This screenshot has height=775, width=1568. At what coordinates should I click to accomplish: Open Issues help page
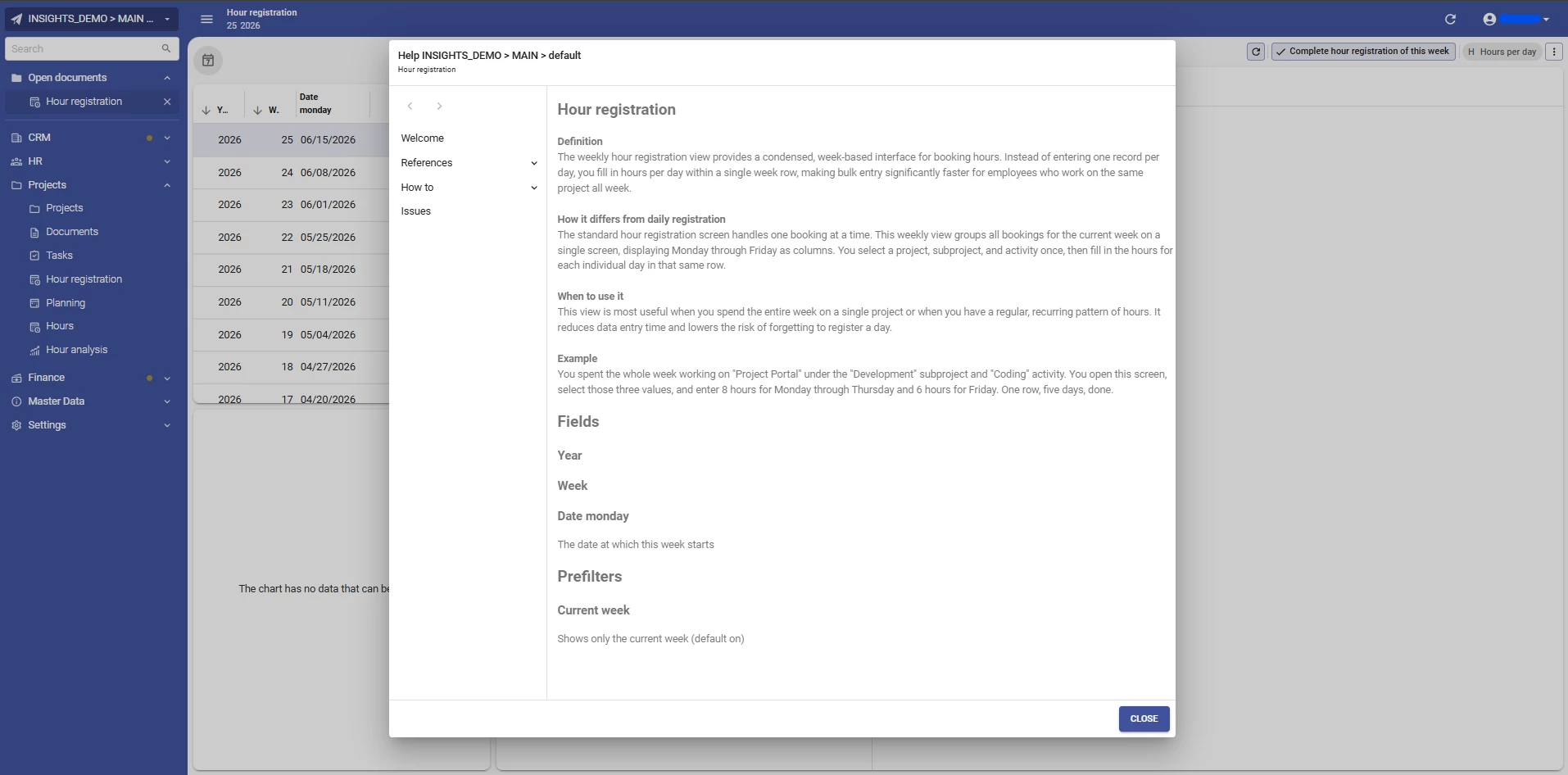[x=416, y=211]
